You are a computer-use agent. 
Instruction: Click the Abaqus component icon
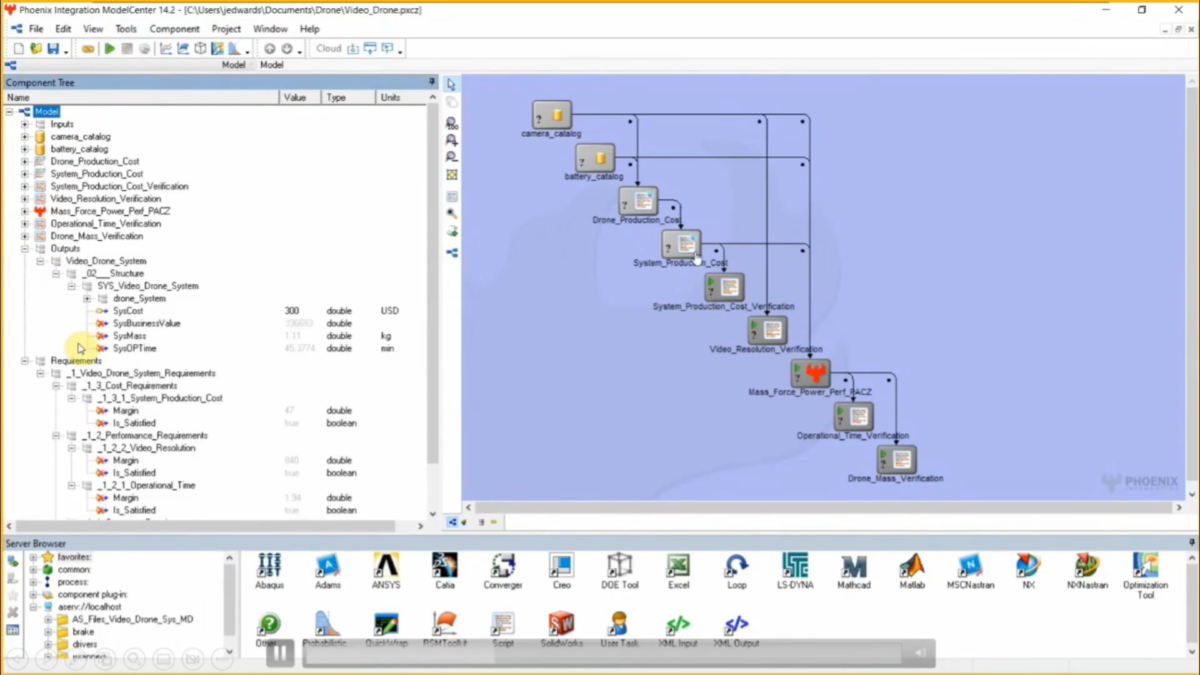[269, 572]
